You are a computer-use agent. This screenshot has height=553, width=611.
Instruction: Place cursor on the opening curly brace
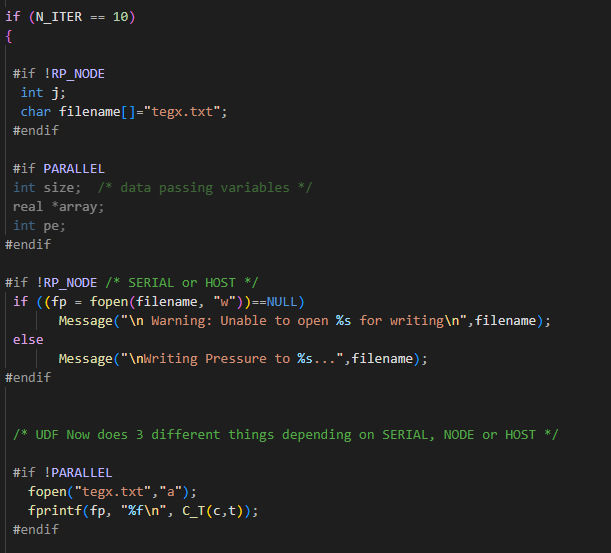coord(9,36)
